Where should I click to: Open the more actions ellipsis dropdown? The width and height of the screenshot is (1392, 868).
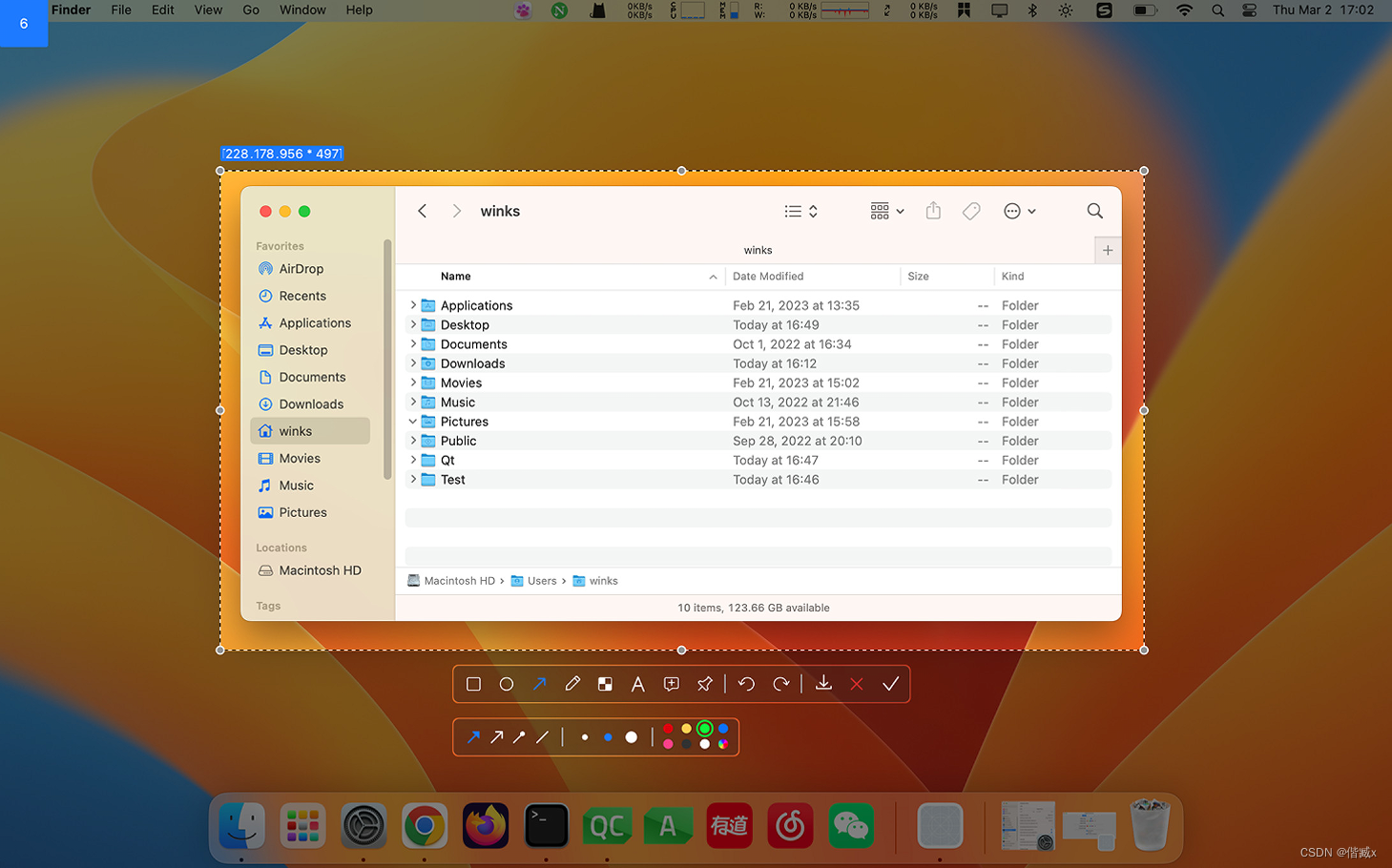tap(1019, 211)
